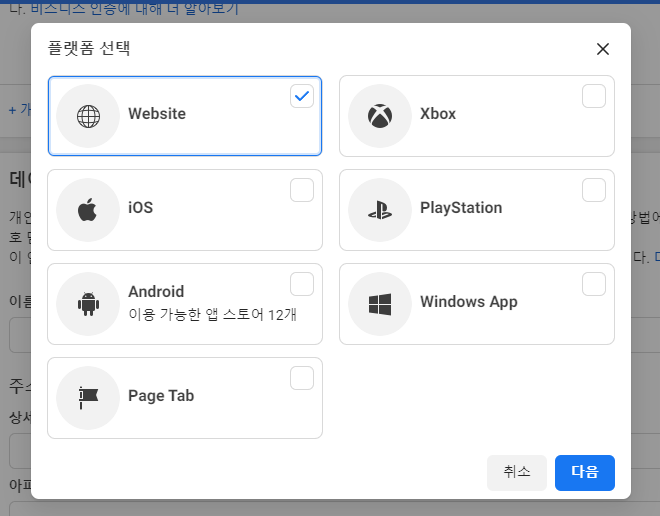This screenshot has width=660, height=516.
Task: Click the 플랫폼 선택 dialog title
Action: click(x=88, y=48)
